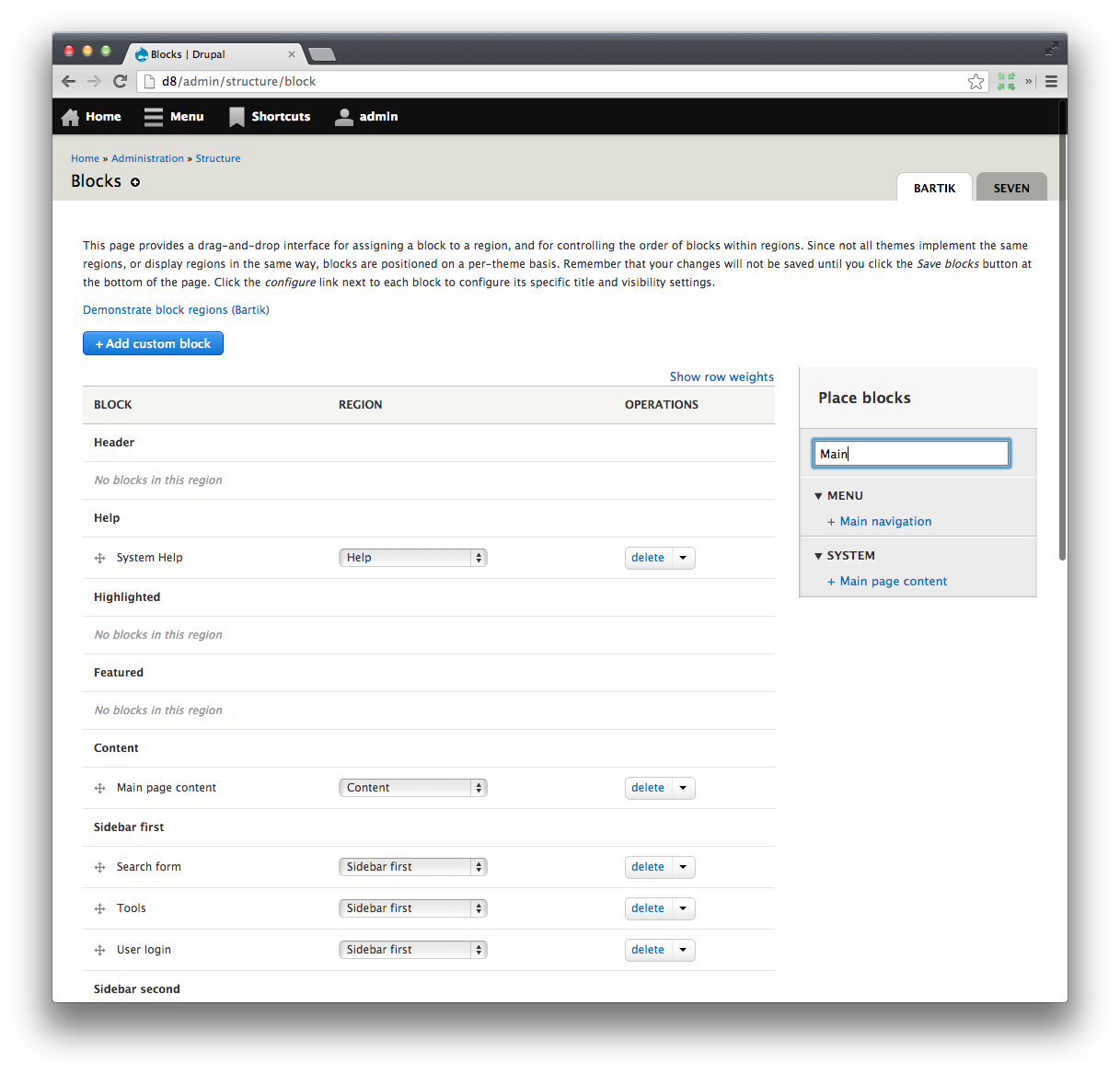Click the green extension icon
The image size is (1120, 1075).
pyautogui.click(x=1006, y=82)
